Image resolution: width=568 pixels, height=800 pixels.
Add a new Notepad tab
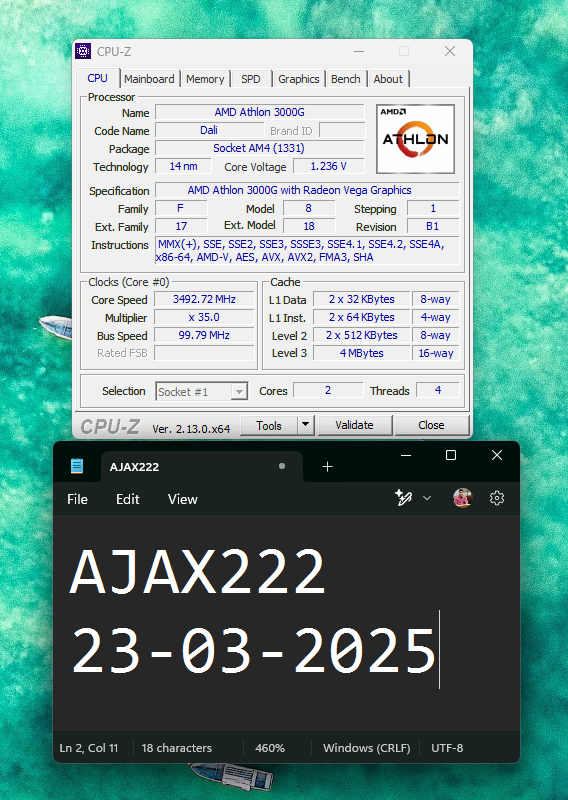point(328,466)
